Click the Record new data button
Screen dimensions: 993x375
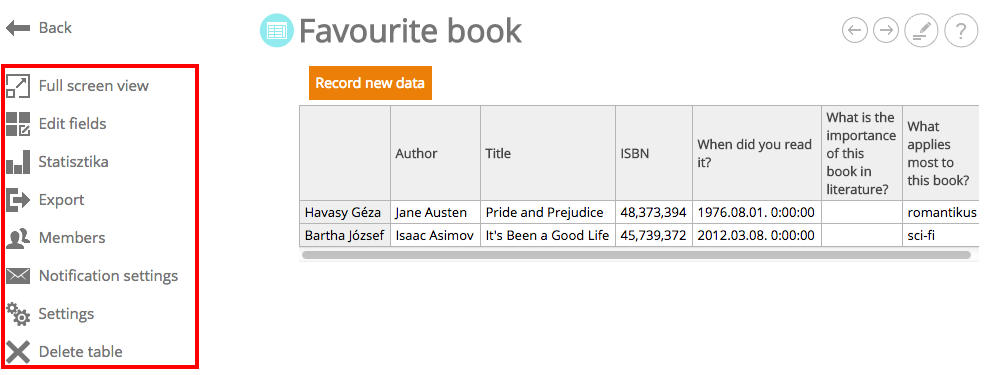click(x=370, y=83)
